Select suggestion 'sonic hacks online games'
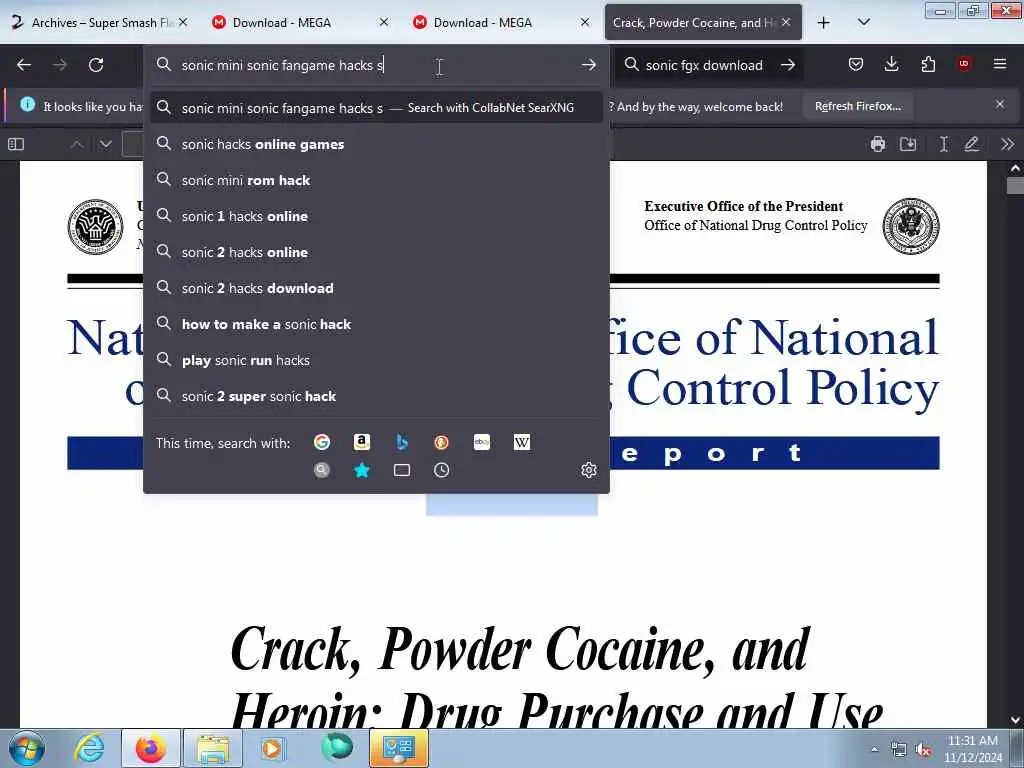 376,144
